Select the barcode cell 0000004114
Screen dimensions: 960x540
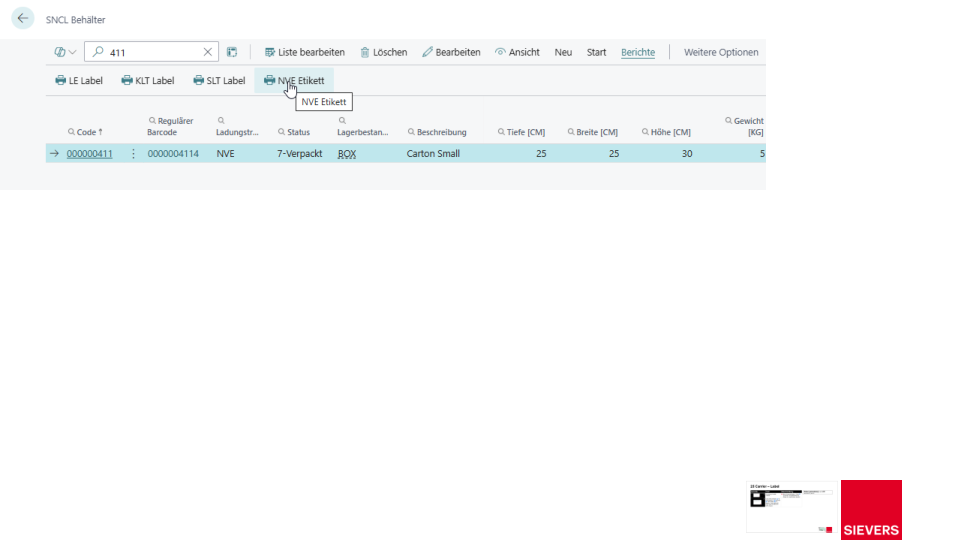(173, 154)
